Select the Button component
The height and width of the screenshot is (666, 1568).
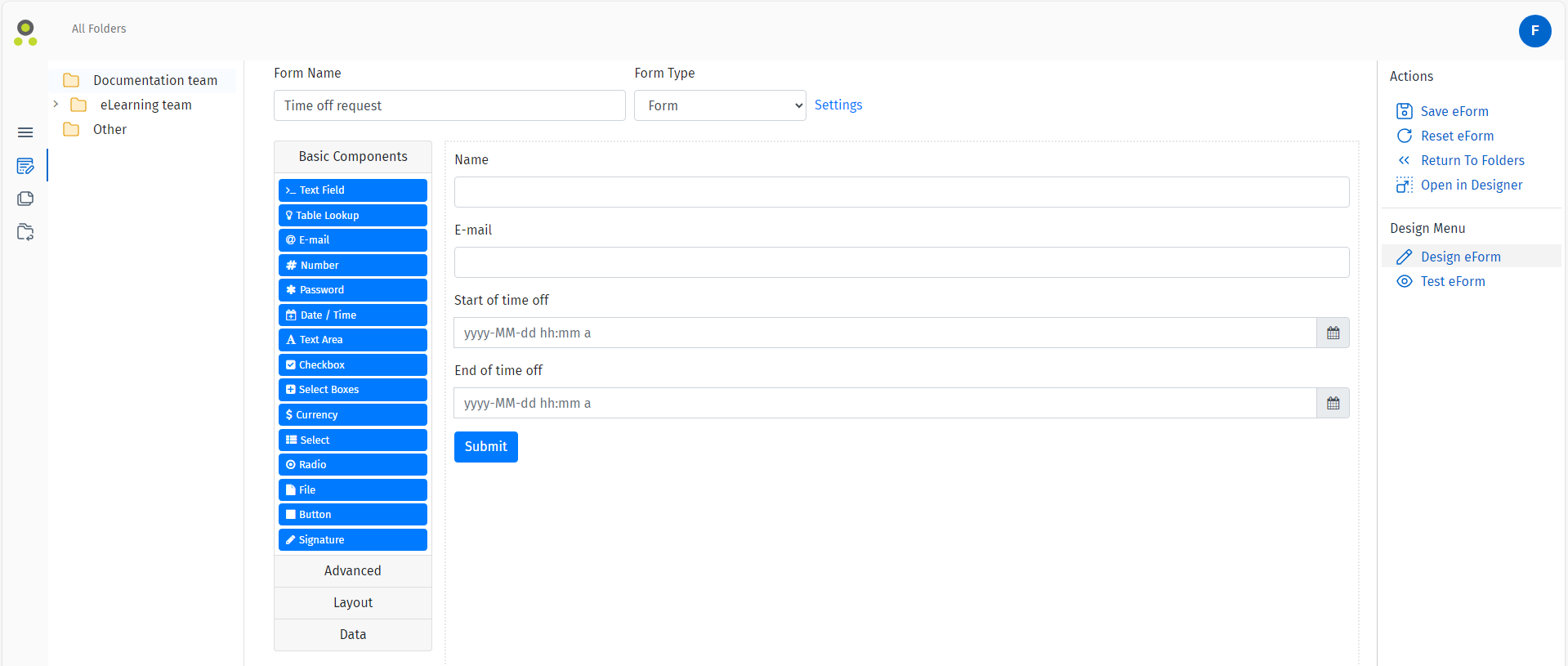[353, 515]
